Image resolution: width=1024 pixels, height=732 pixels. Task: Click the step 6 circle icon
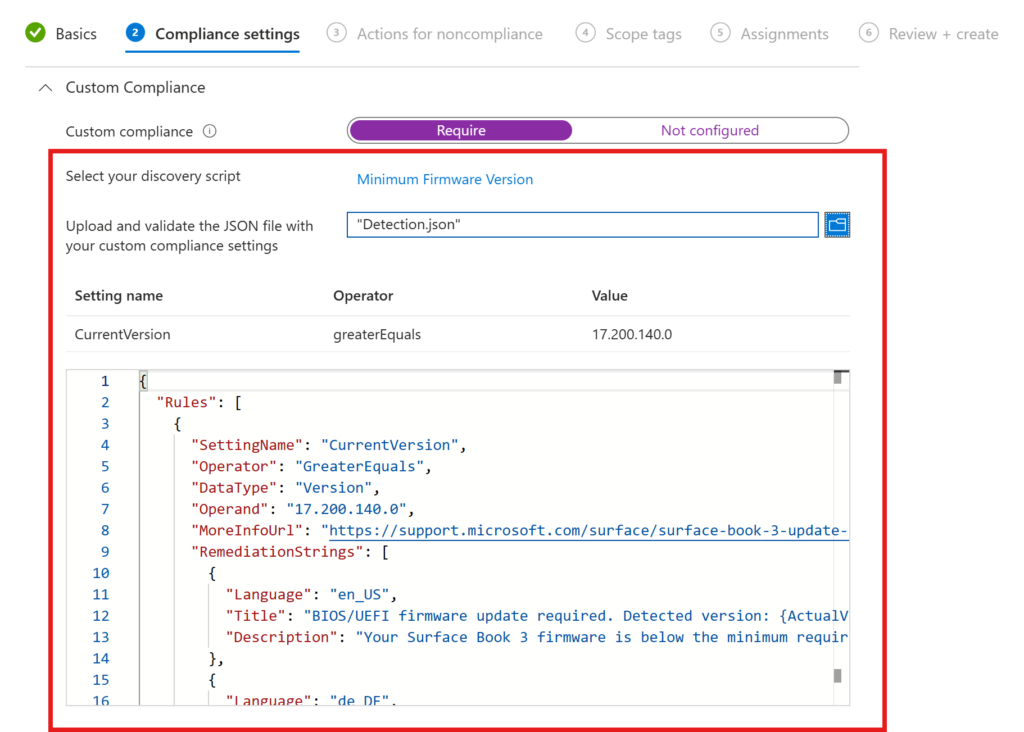click(x=869, y=33)
